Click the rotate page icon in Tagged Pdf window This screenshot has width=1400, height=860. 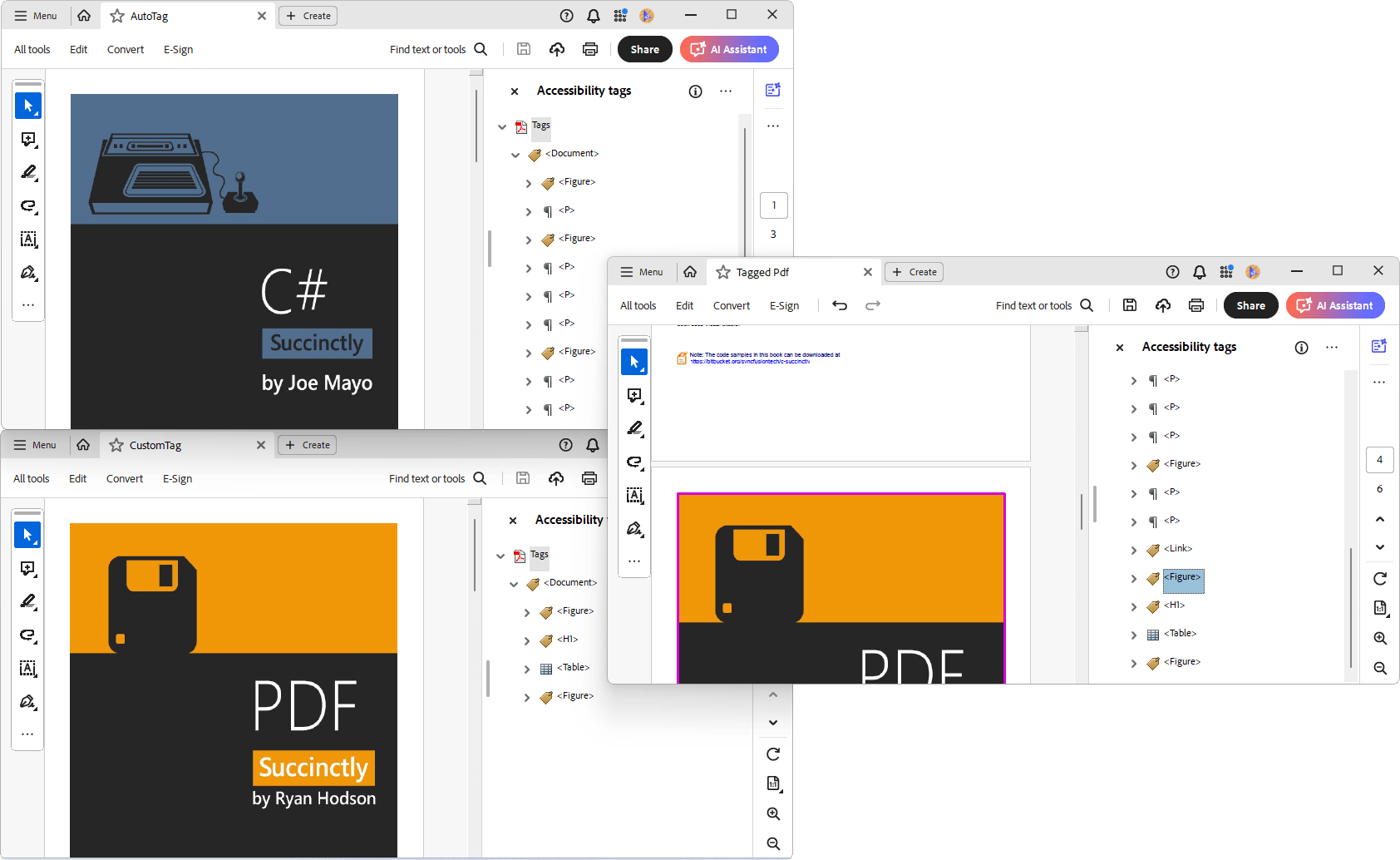(x=1380, y=578)
